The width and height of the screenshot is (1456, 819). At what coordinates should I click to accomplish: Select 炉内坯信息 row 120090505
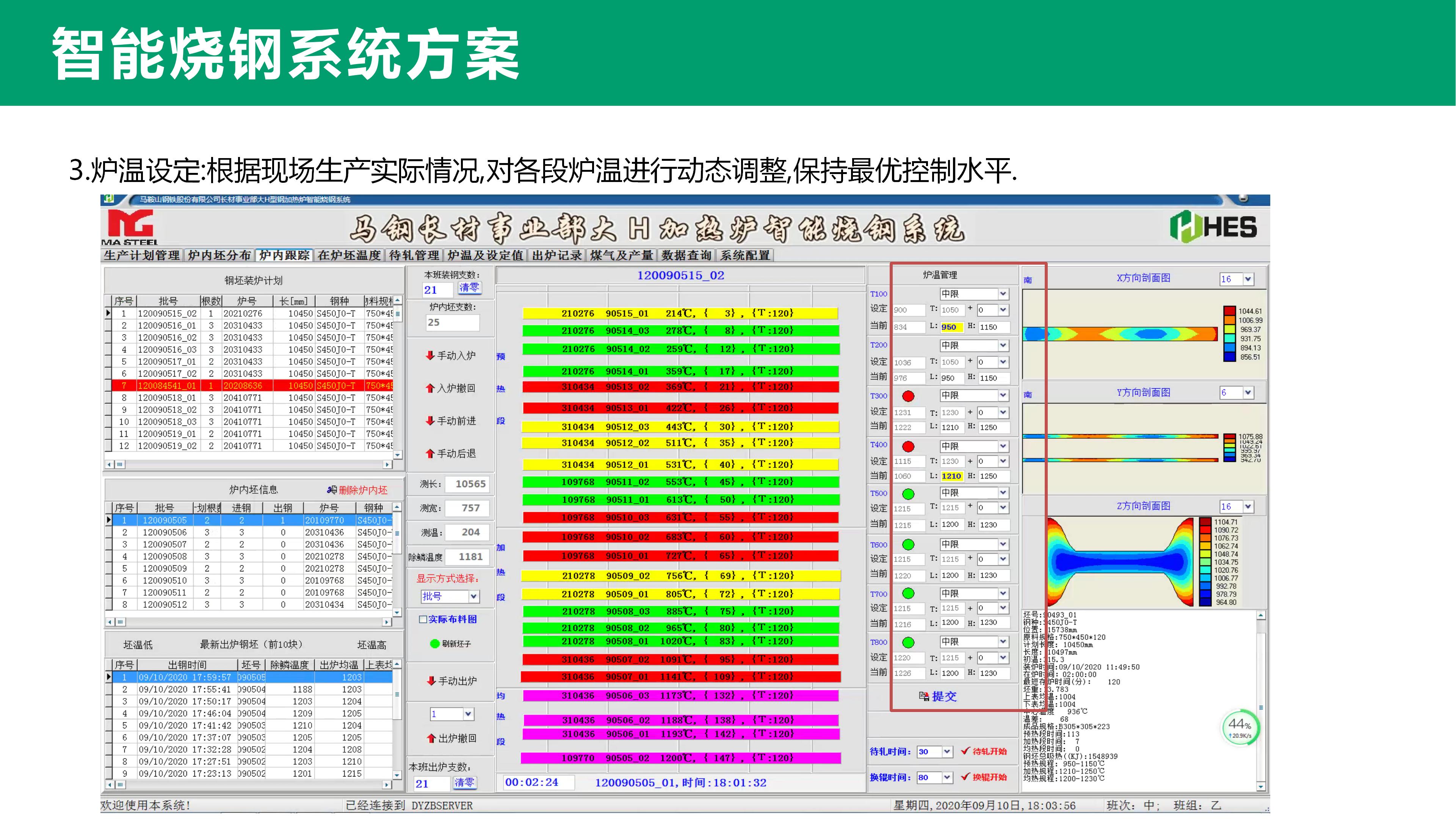click(253, 521)
